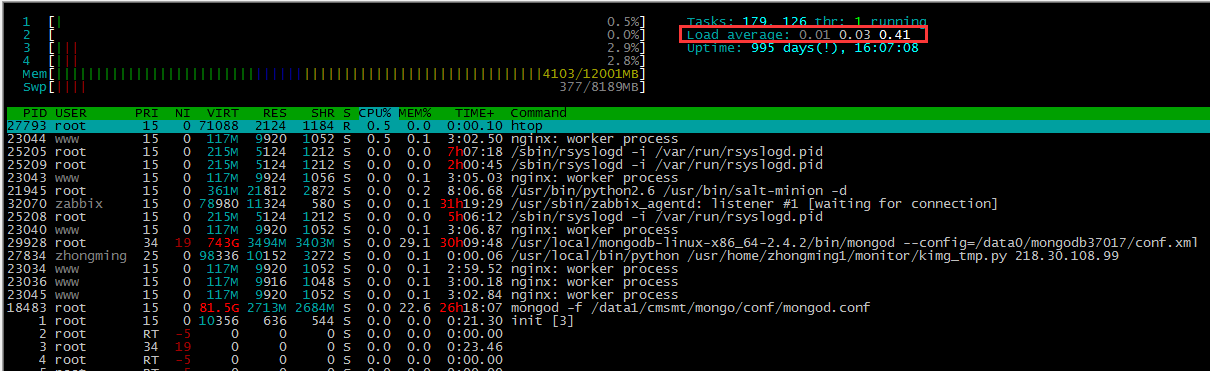Select the init [3] process row
Image resolution: width=1210 pixels, height=371 pixels.
(606, 321)
